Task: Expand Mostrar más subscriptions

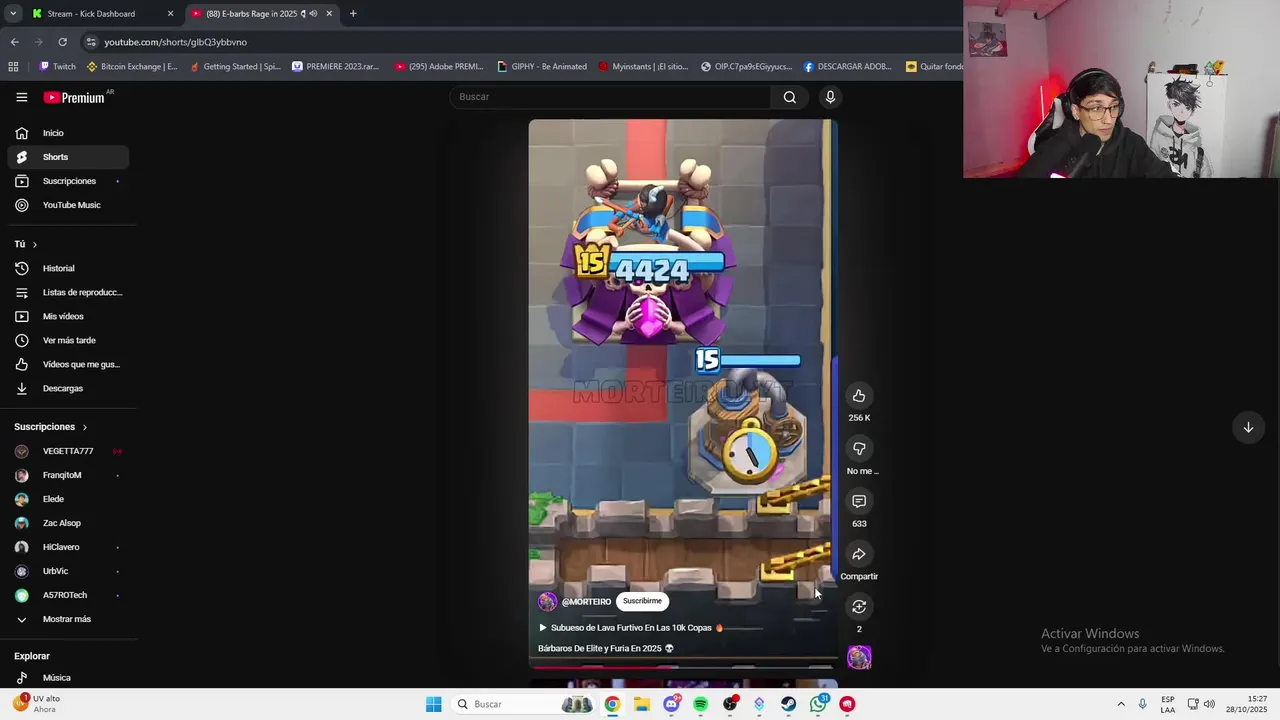Action: tap(68, 619)
